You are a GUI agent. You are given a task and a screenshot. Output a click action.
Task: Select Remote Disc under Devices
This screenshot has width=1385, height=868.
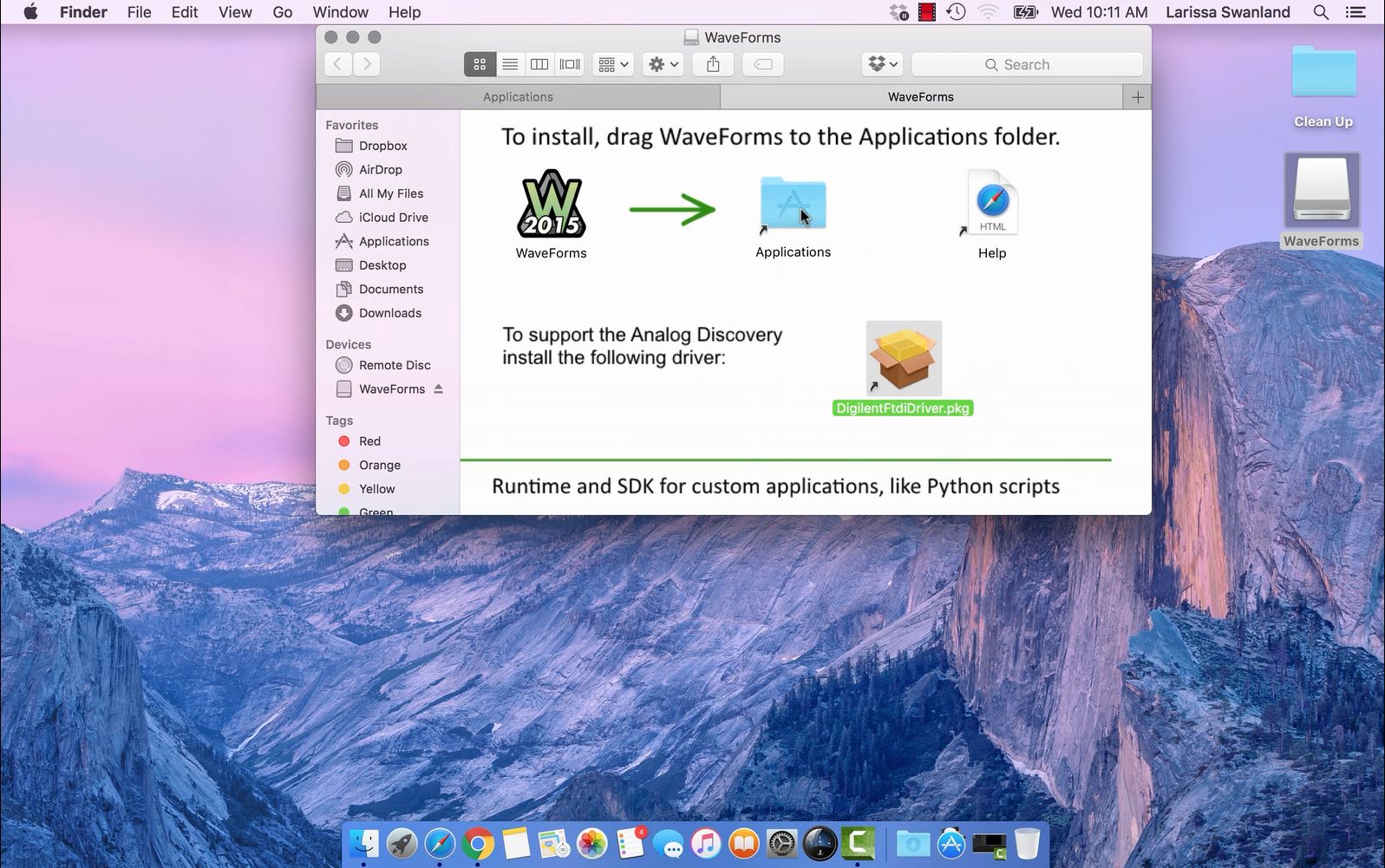coord(395,365)
